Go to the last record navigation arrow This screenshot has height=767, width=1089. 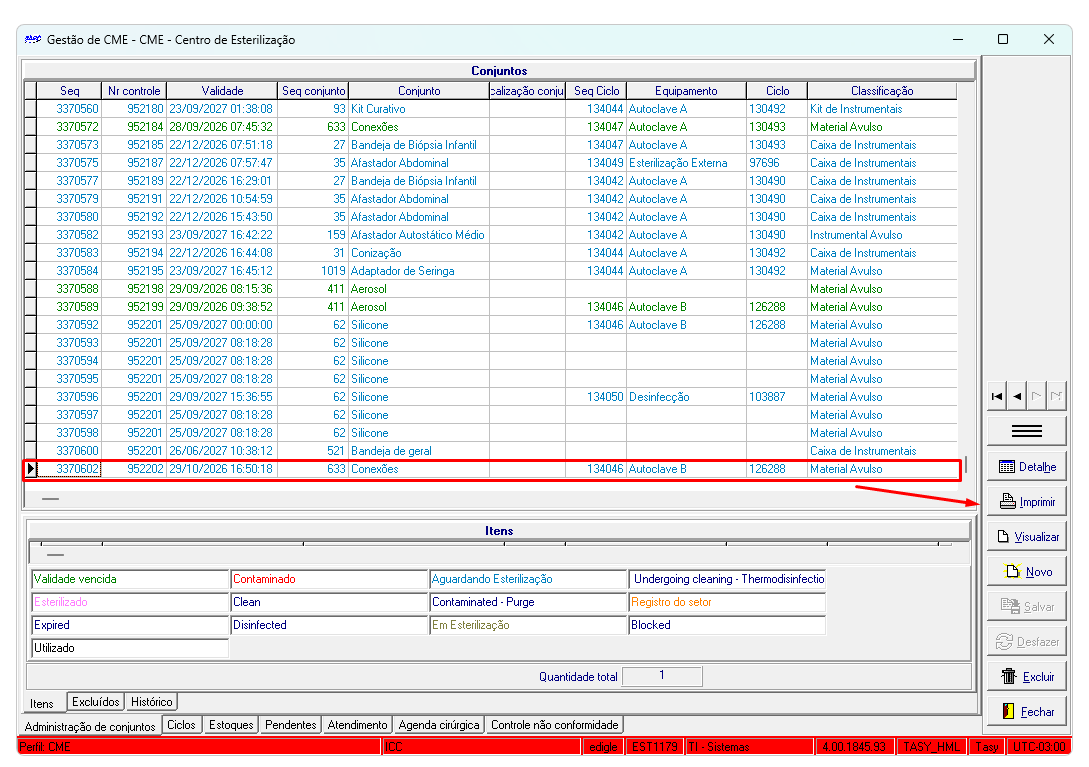click(x=1056, y=396)
